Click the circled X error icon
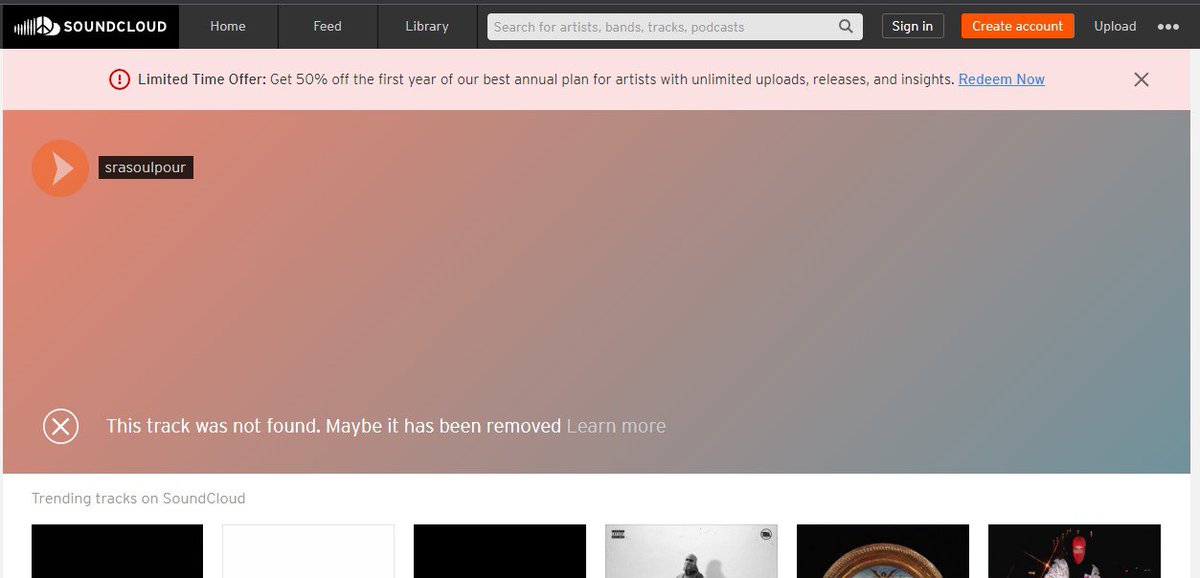This screenshot has width=1200, height=578. click(61, 426)
